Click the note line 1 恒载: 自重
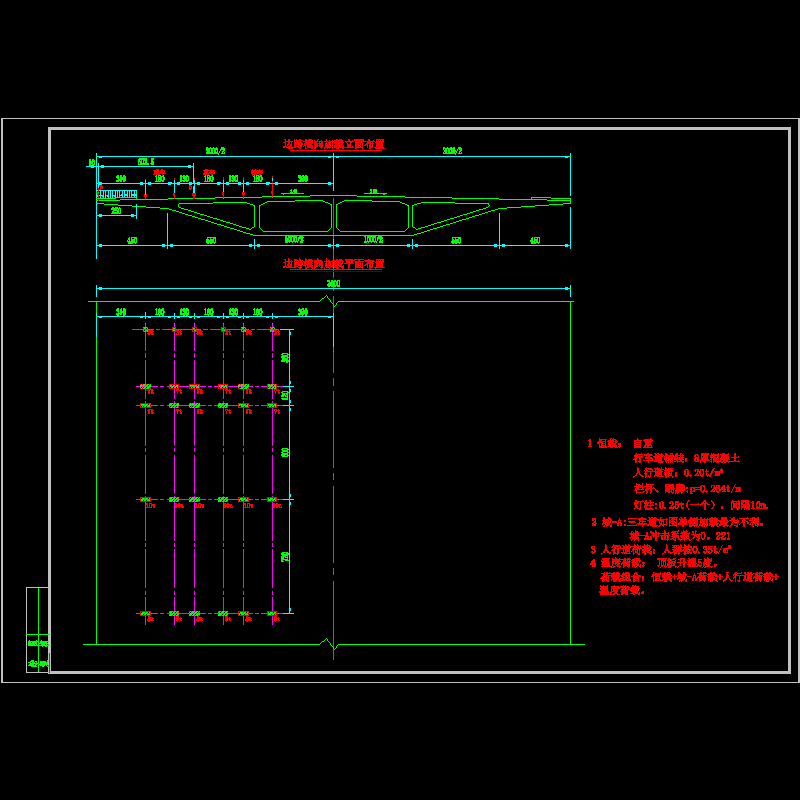 coord(620,442)
